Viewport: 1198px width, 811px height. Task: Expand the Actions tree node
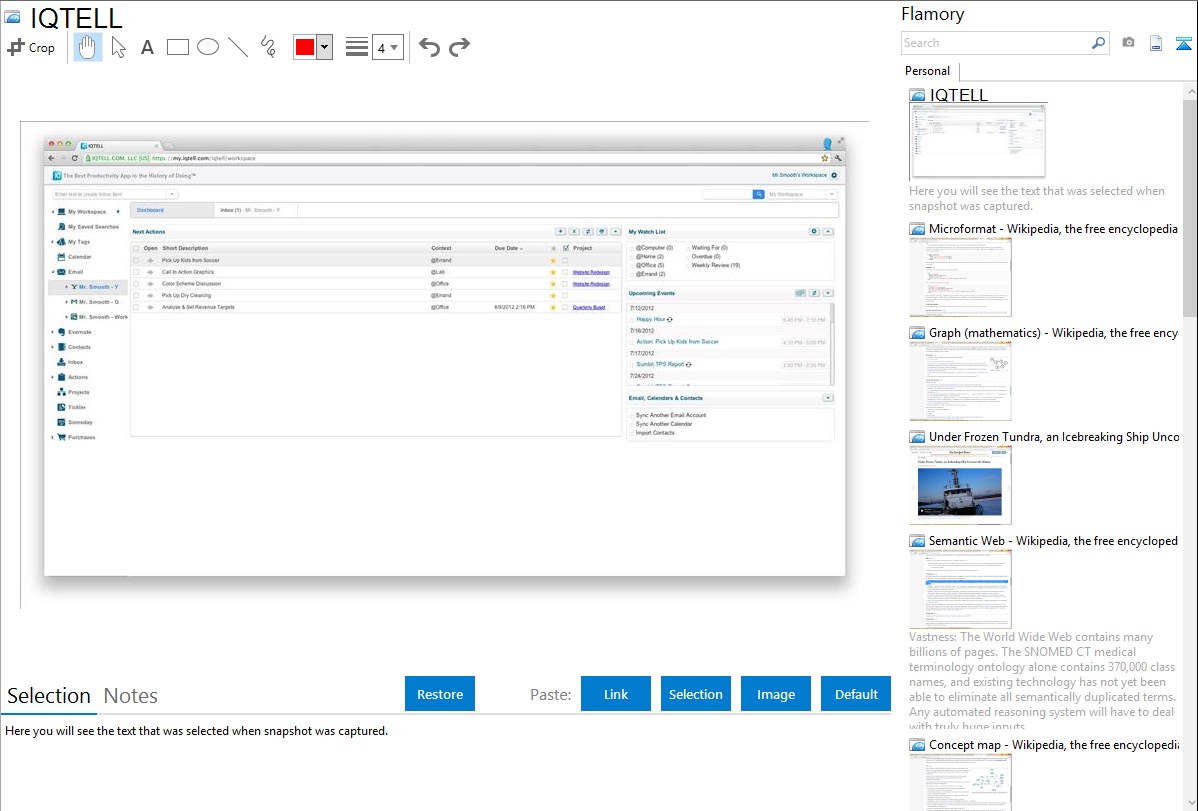(53, 378)
